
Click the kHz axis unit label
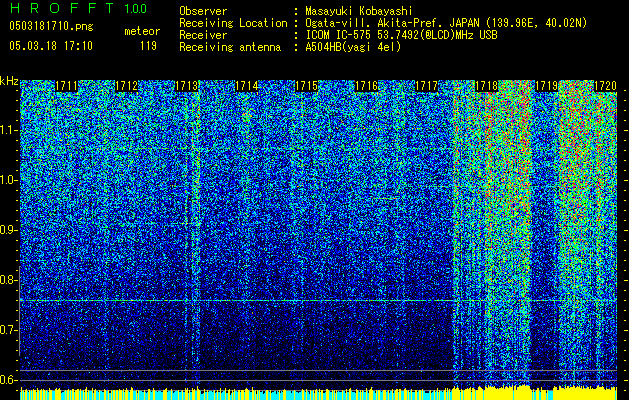[x=9, y=81]
